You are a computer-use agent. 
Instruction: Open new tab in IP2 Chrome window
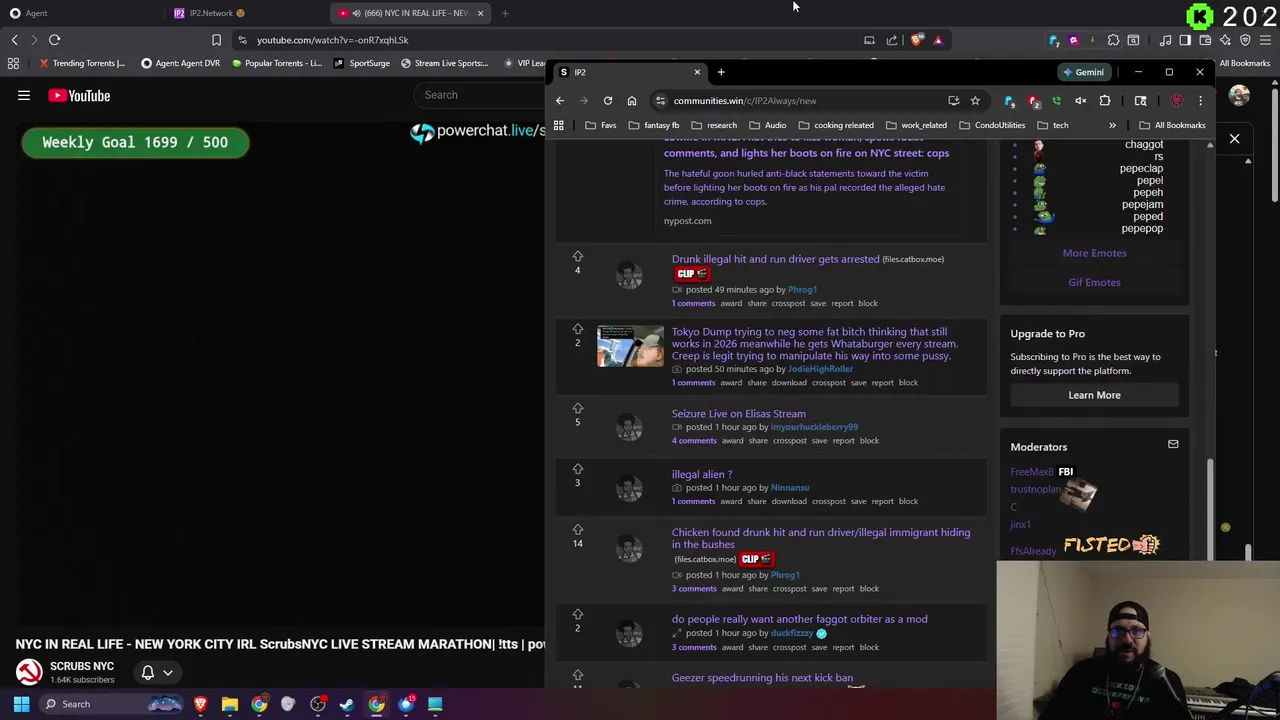click(x=721, y=72)
